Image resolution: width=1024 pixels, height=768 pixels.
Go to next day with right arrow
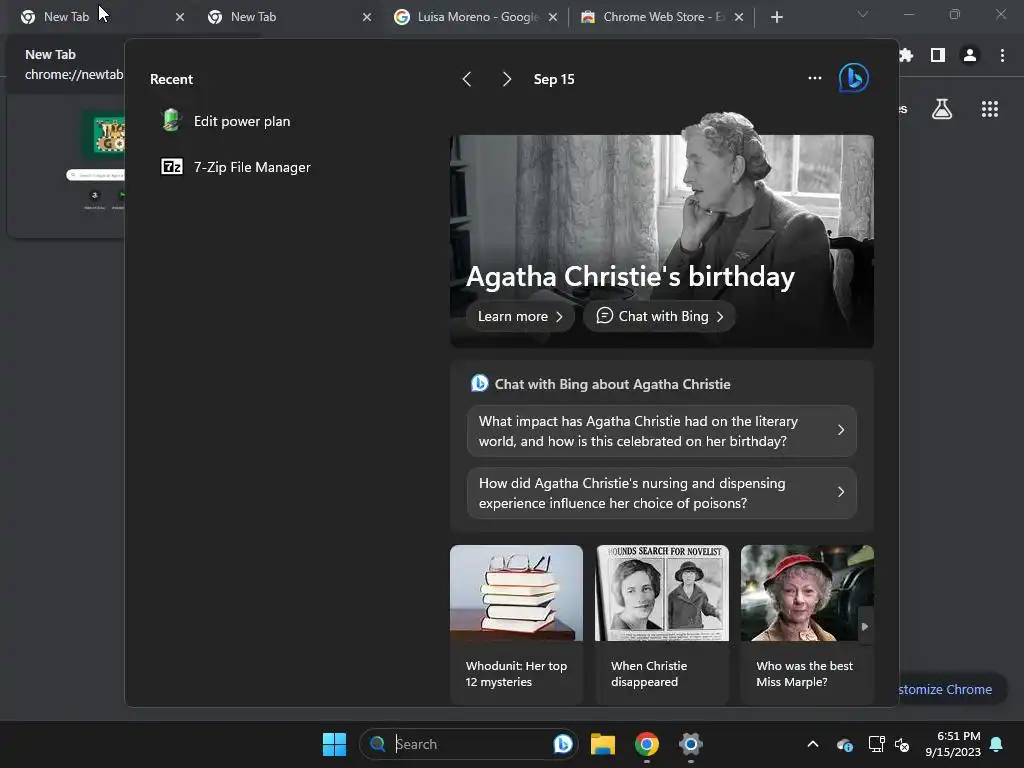tap(506, 79)
